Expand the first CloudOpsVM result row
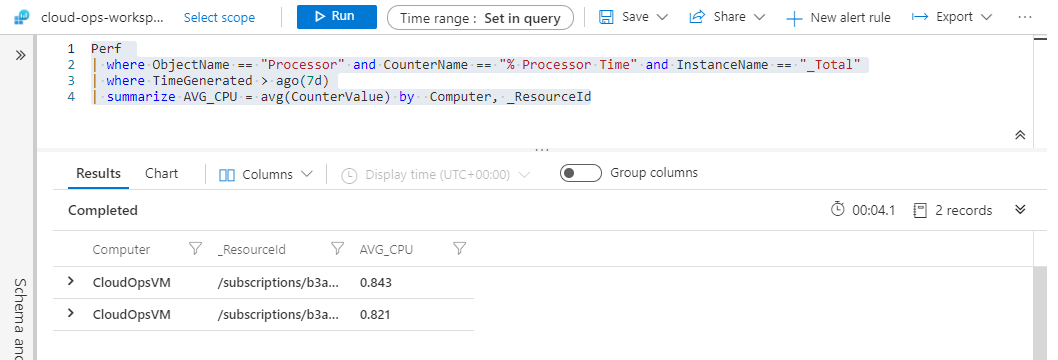The width and height of the screenshot is (1058, 360). click(71, 282)
